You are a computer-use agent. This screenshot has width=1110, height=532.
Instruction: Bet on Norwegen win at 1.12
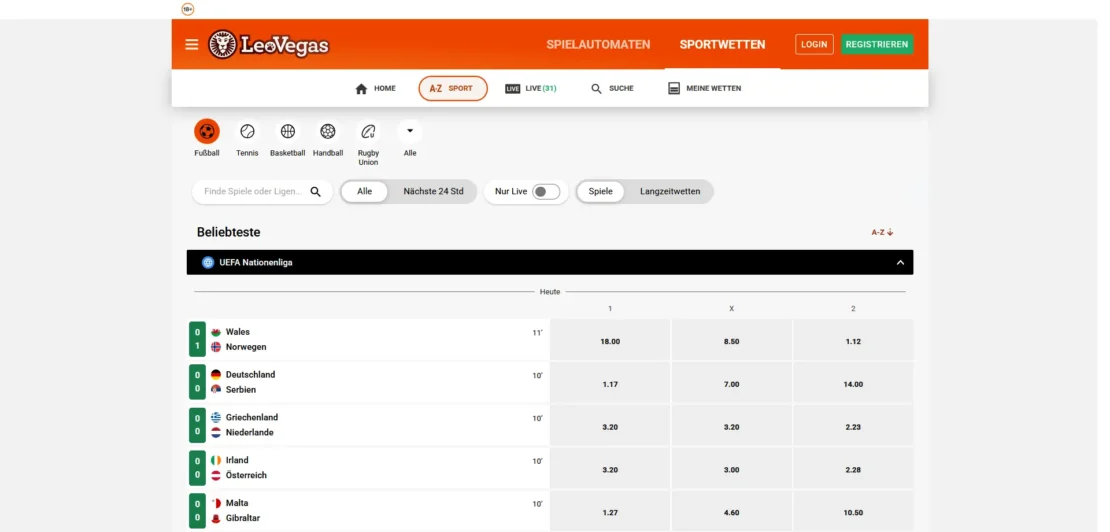853,341
